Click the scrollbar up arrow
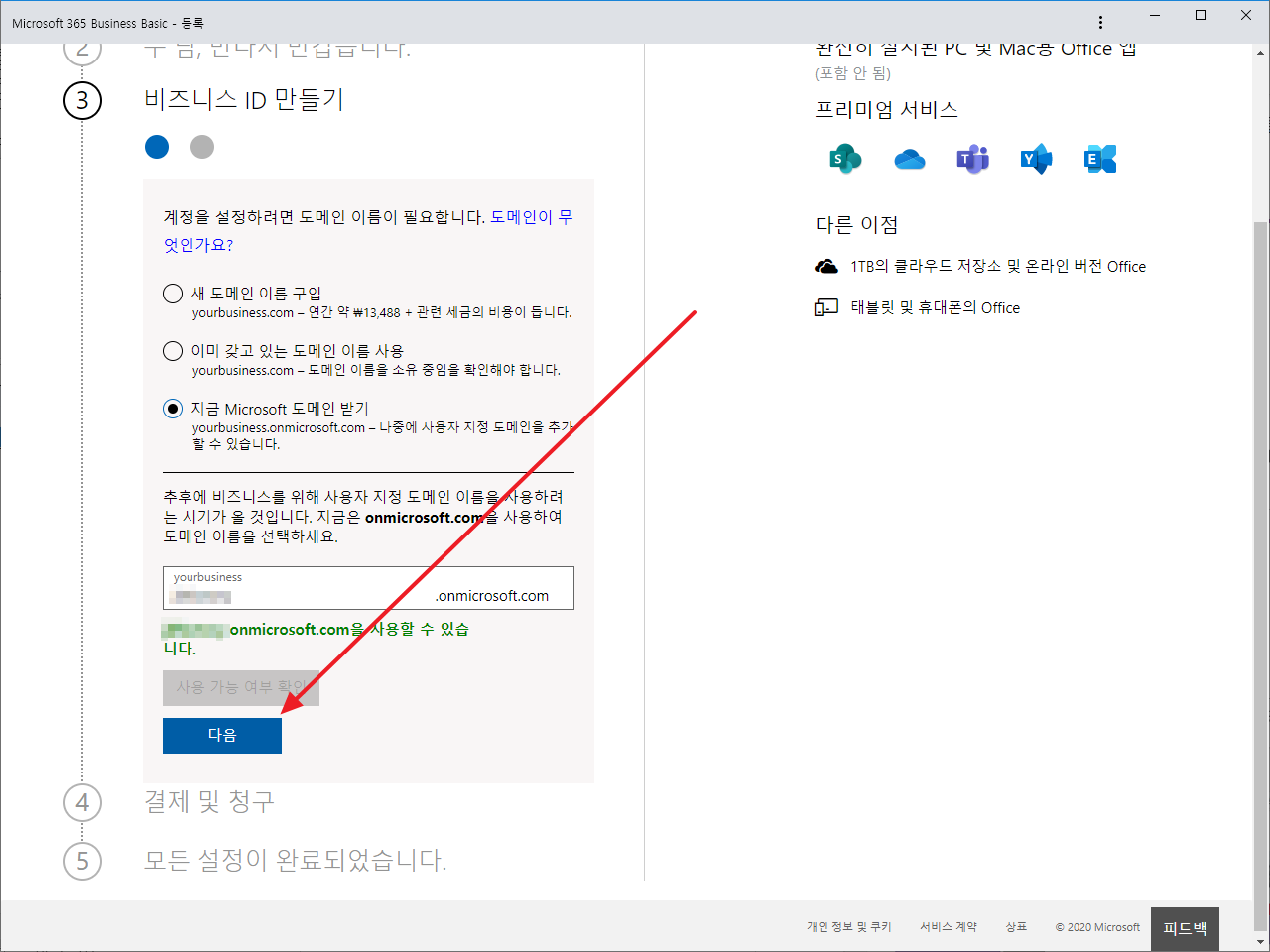The height and width of the screenshot is (952, 1270). (x=1261, y=53)
